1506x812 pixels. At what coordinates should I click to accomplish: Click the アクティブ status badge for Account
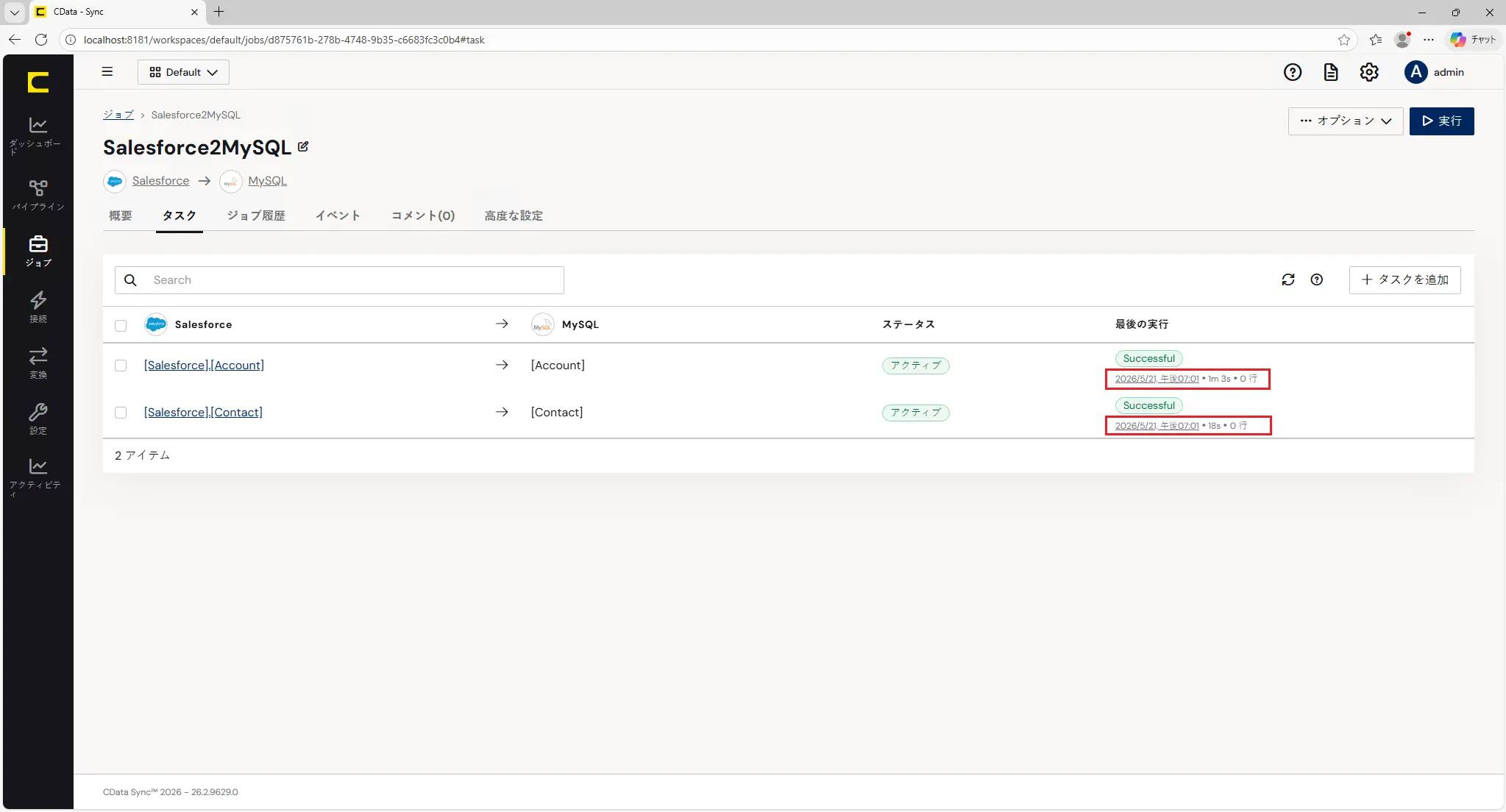(916, 366)
